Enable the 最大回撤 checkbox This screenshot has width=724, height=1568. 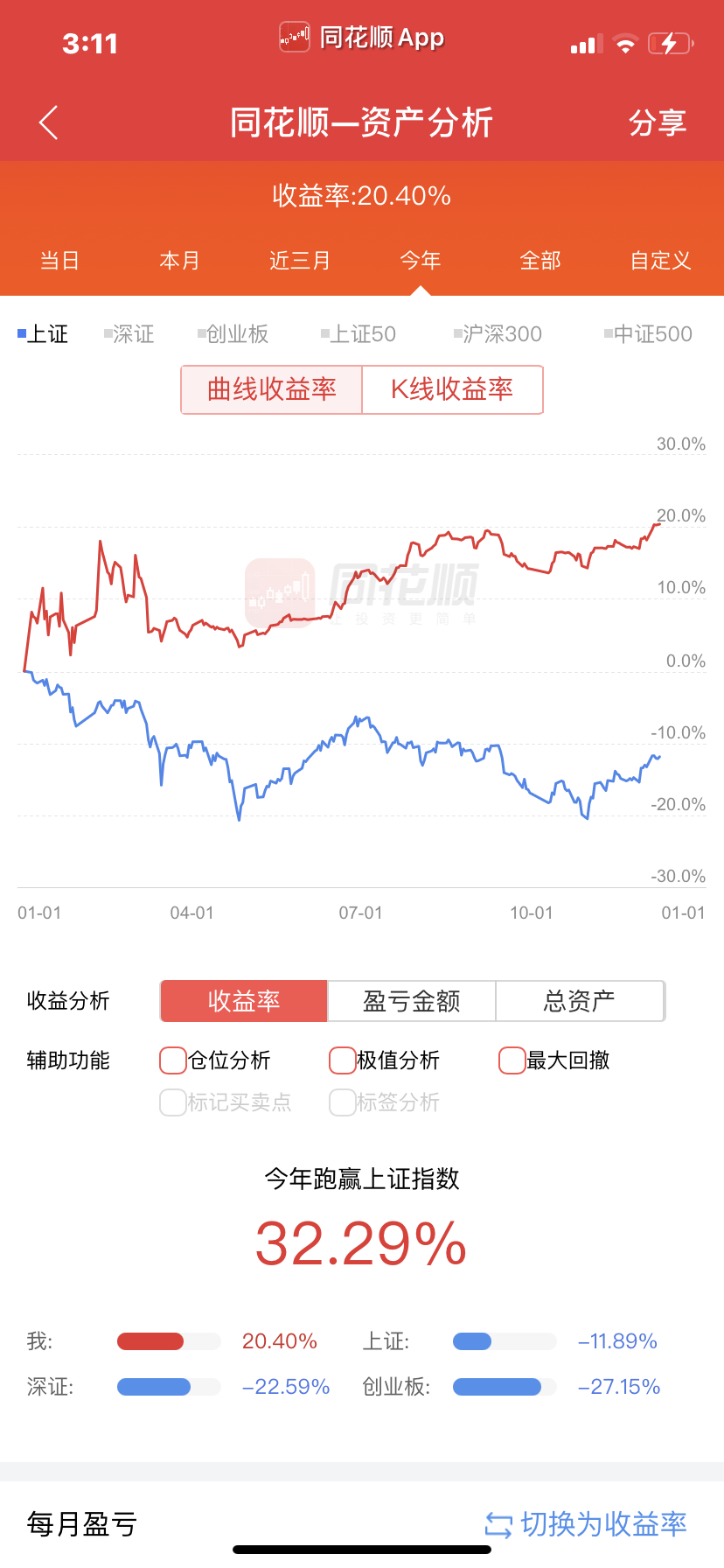[x=512, y=1060]
